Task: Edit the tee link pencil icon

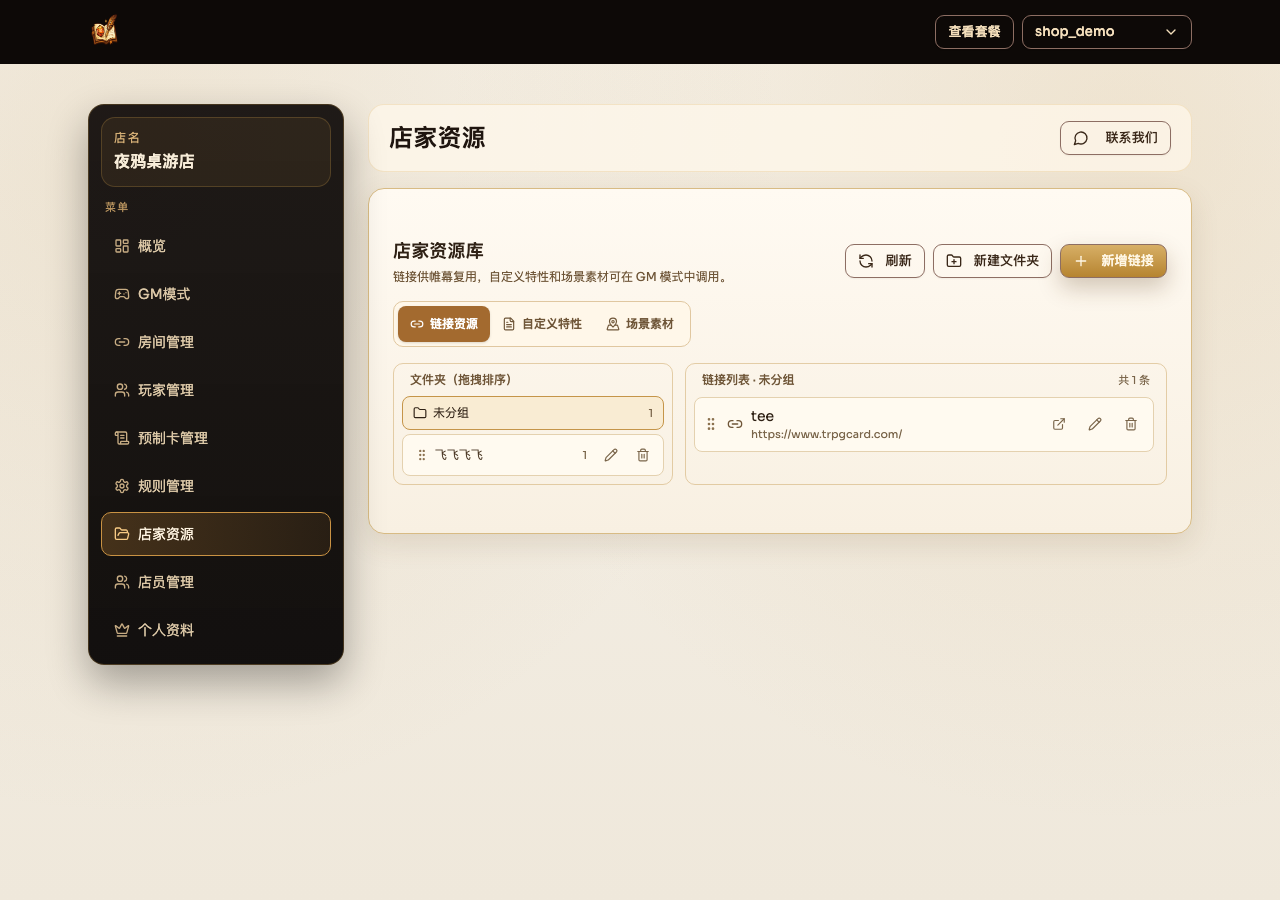Action: click(1095, 424)
